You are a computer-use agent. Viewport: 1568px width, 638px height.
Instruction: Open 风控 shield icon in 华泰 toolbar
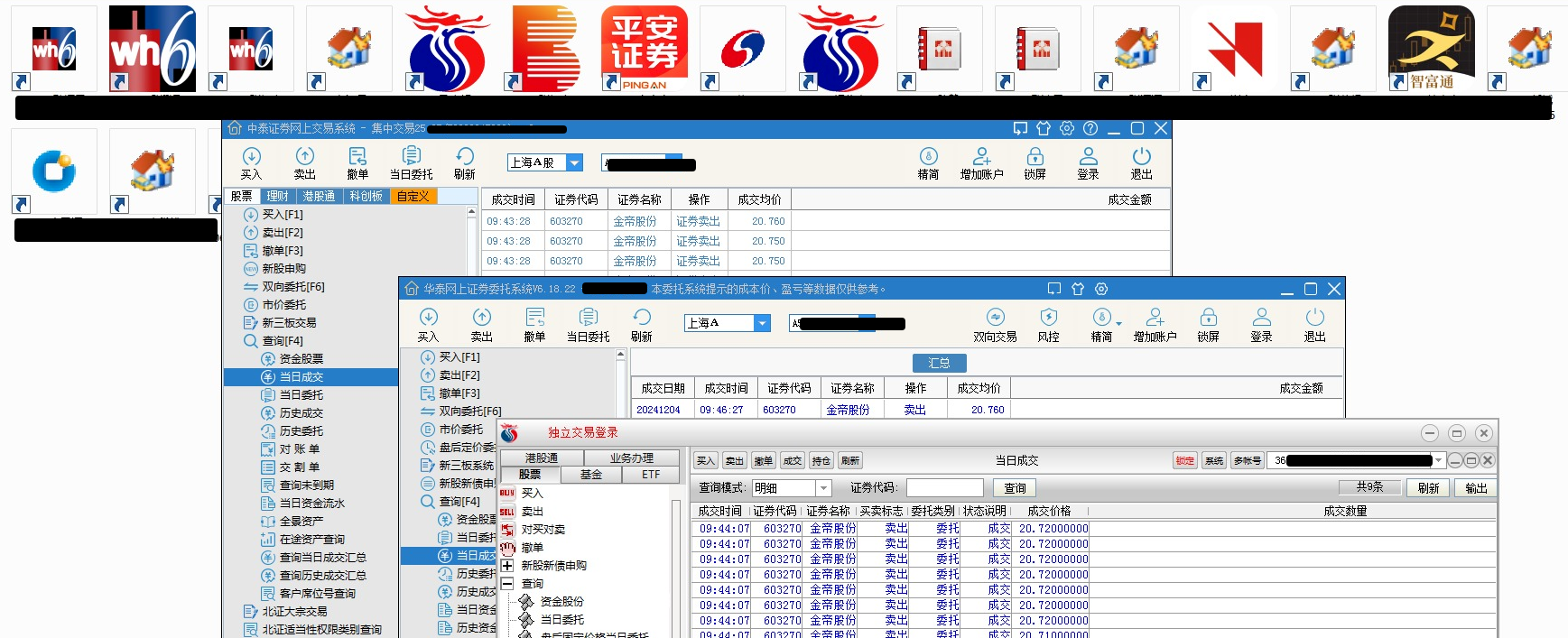coord(1049,325)
